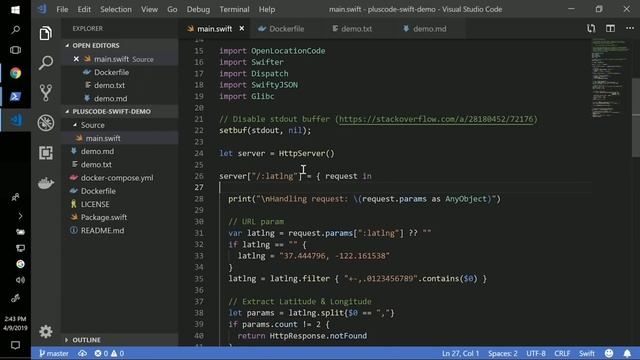640x360 pixels.
Task: Open the Search view in activity bar
Action: pyautogui.click(x=46, y=63)
